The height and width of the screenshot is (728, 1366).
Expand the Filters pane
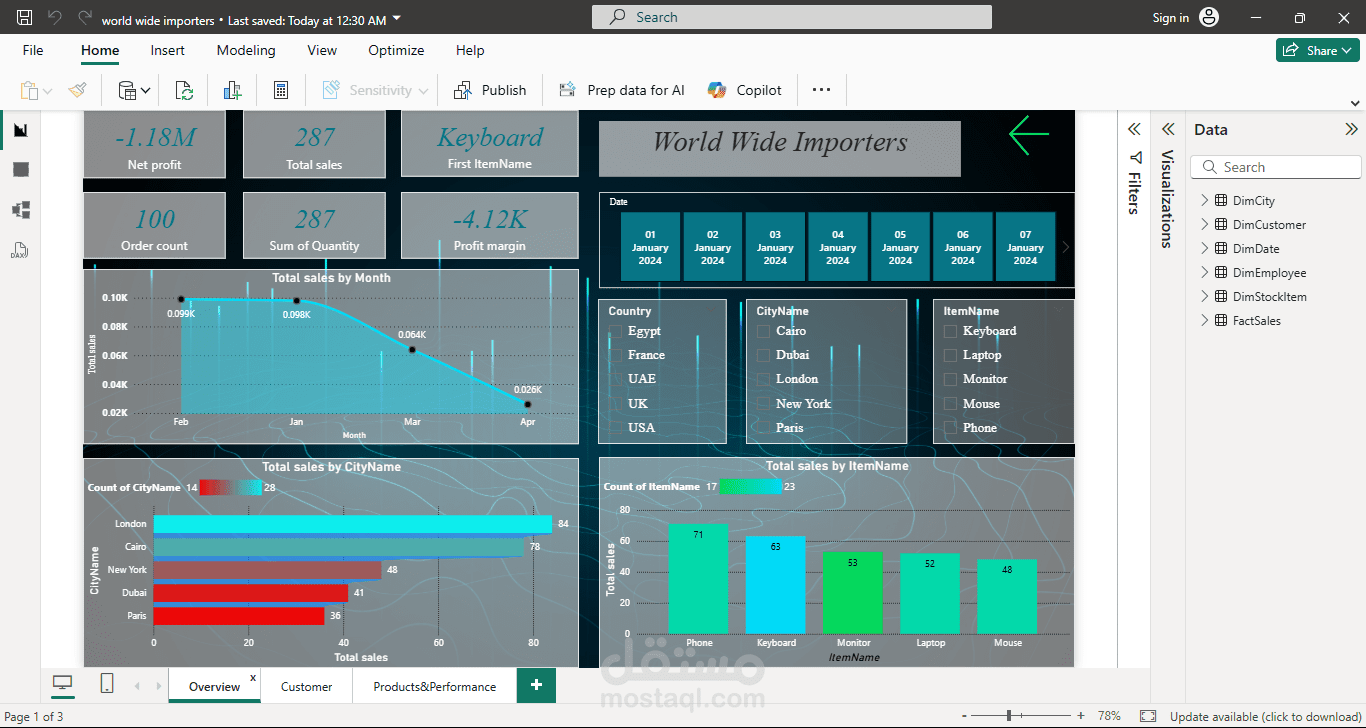pyautogui.click(x=1134, y=129)
